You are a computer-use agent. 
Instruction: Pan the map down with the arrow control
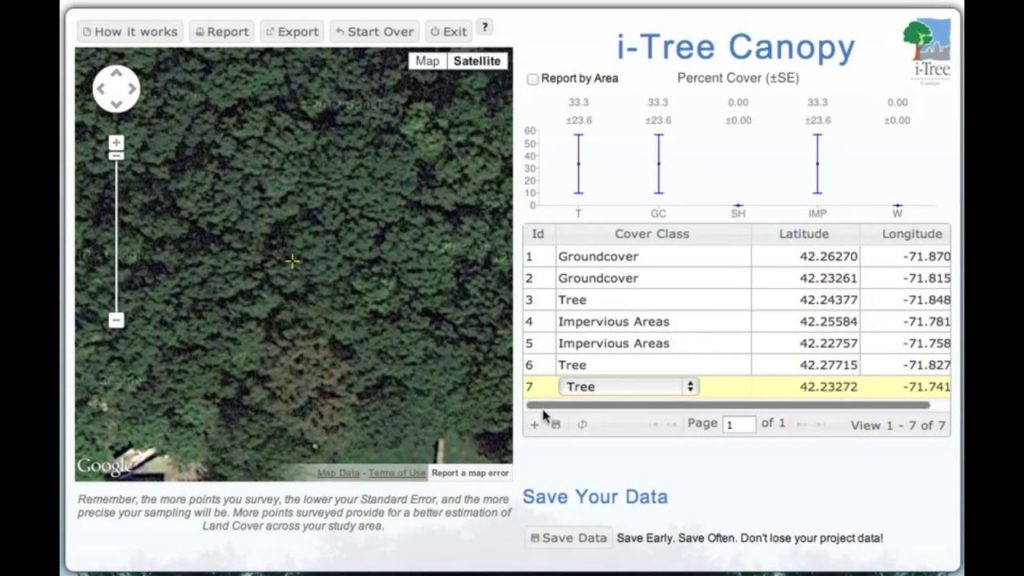tap(116, 104)
